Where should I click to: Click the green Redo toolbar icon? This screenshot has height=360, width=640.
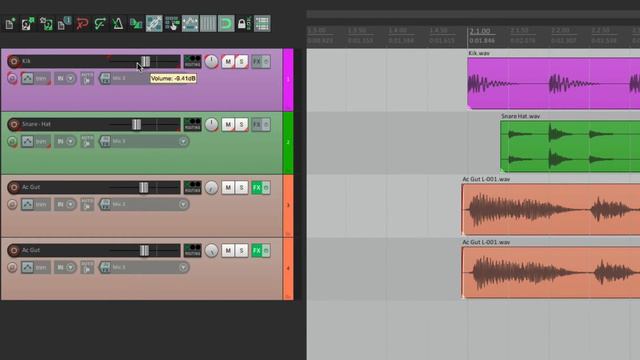pos(100,24)
